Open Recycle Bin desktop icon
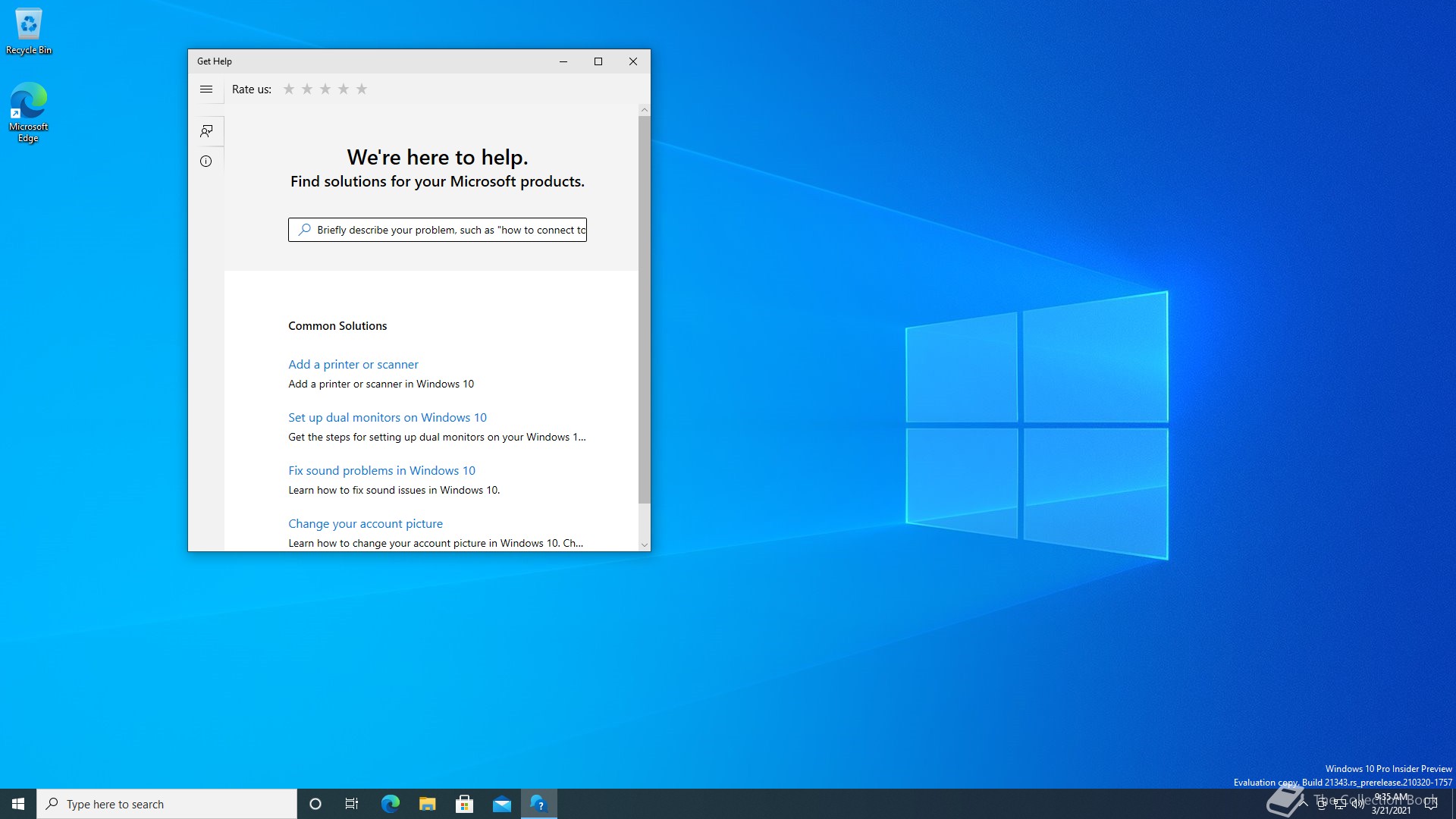Screen dimensions: 1456x819 point(29,31)
